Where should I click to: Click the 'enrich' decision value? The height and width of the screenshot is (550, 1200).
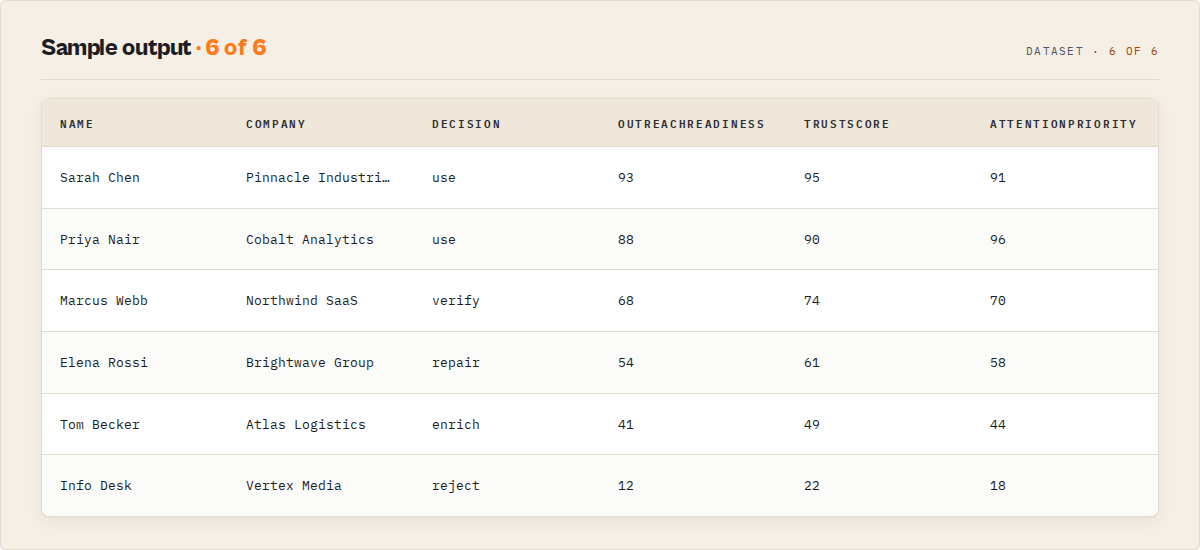coord(456,425)
